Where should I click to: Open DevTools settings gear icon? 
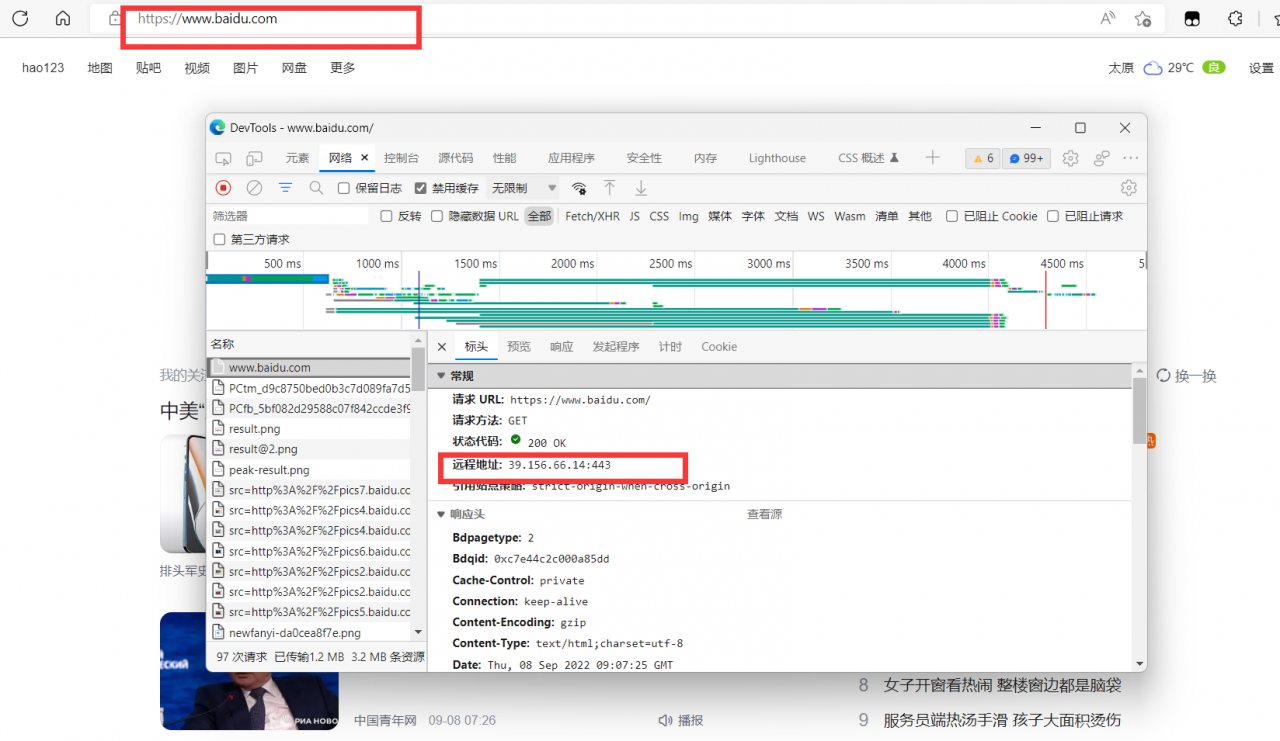1070,158
